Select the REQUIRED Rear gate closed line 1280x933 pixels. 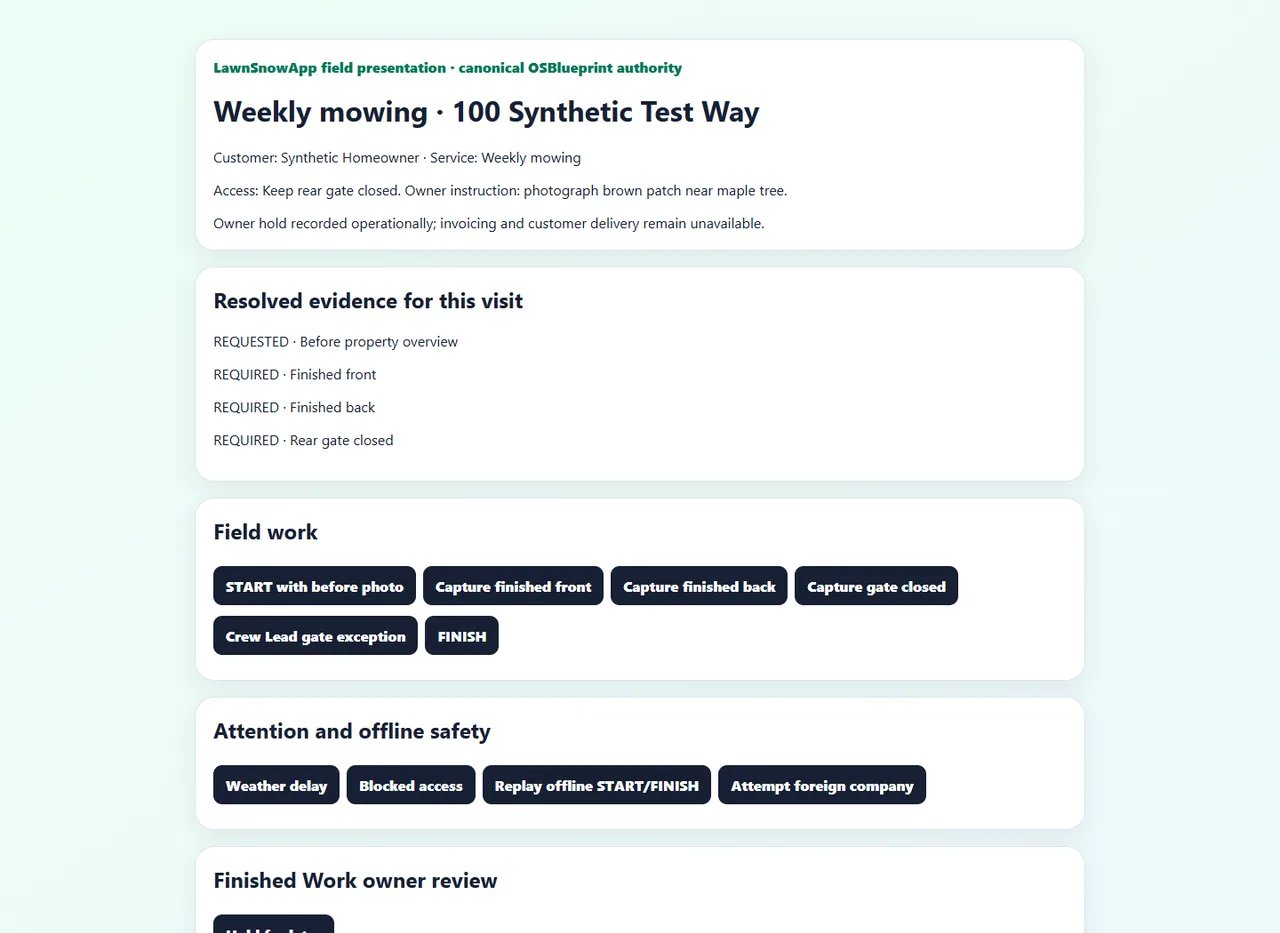(x=303, y=441)
